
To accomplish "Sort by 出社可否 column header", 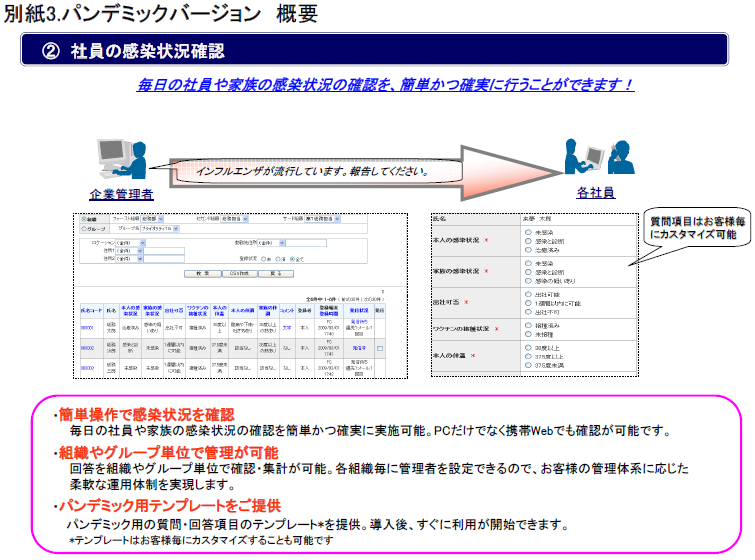I will coord(174,311).
